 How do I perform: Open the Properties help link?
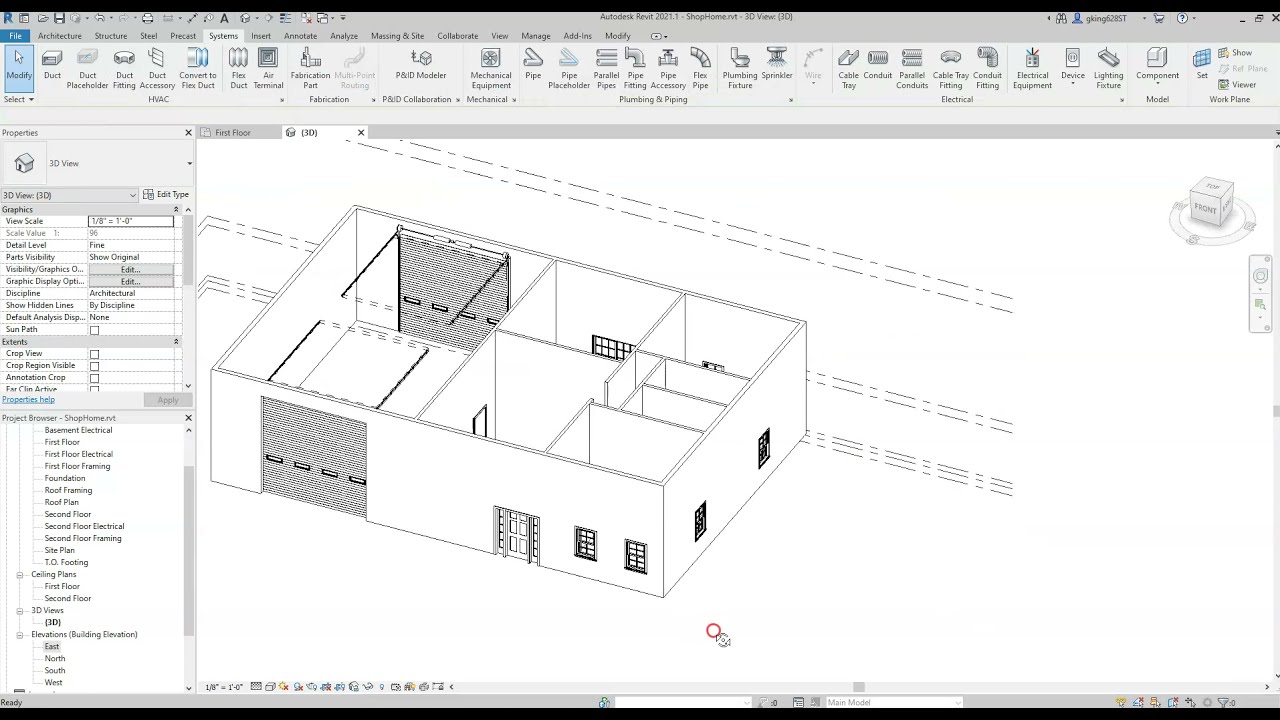pyautogui.click(x=28, y=400)
